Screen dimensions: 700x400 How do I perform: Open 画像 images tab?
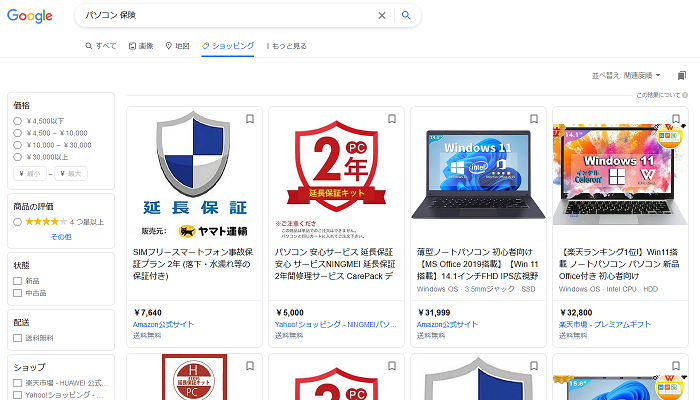[x=141, y=46]
